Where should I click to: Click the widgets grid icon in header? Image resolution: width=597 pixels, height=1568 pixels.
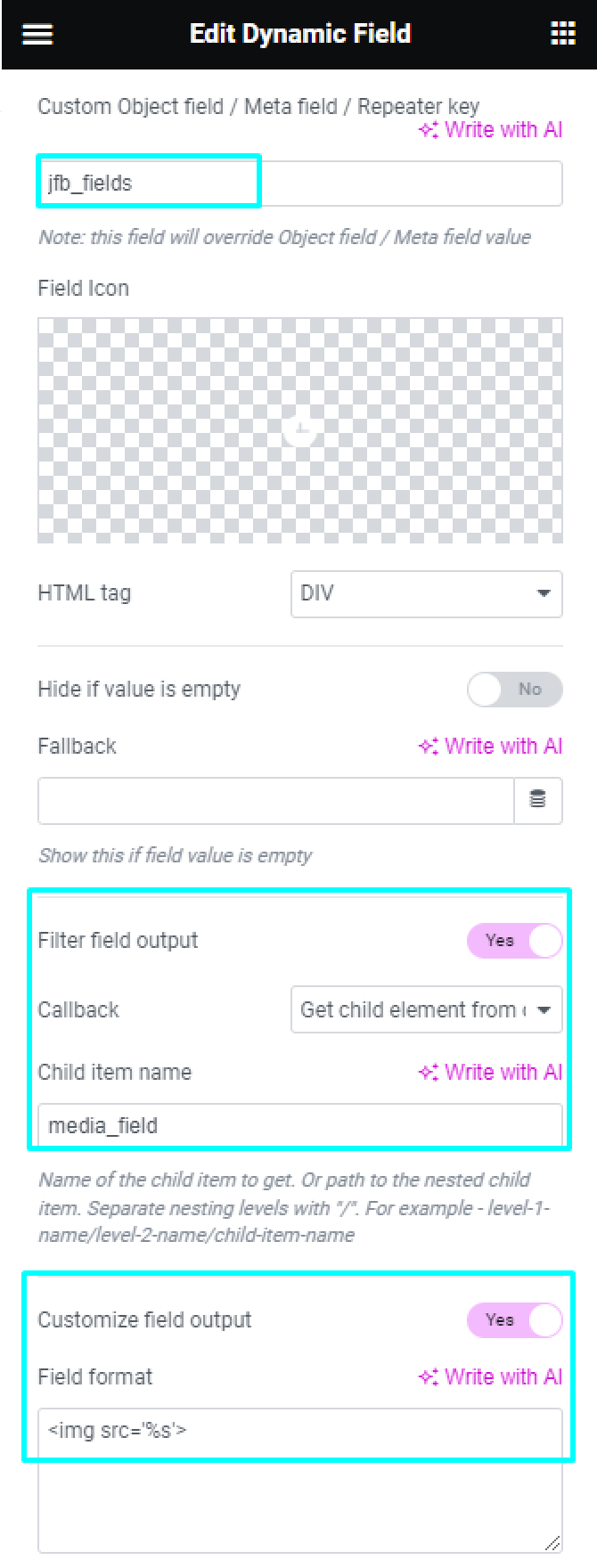point(562,34)
